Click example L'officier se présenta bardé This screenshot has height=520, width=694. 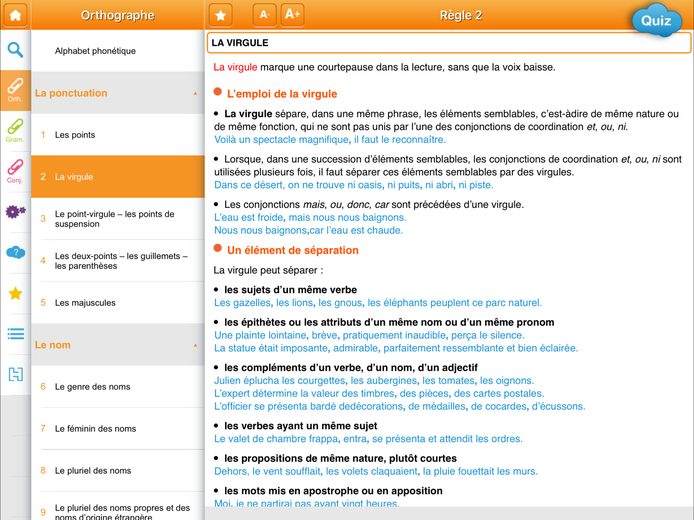pyautogui.click(x=400, y=406)
